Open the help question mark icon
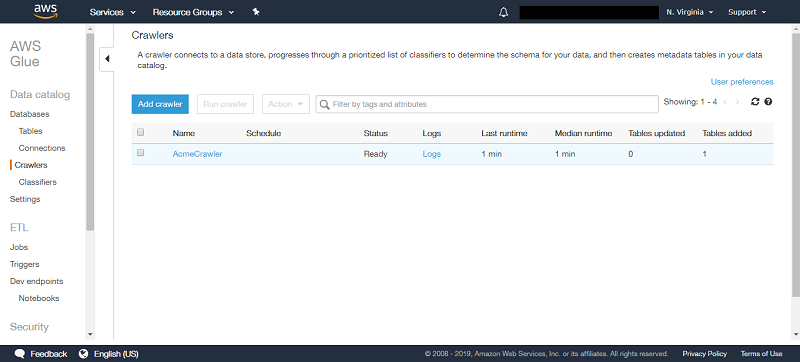Viewport: 800px width, 362px height. click(x=768, y=102)
